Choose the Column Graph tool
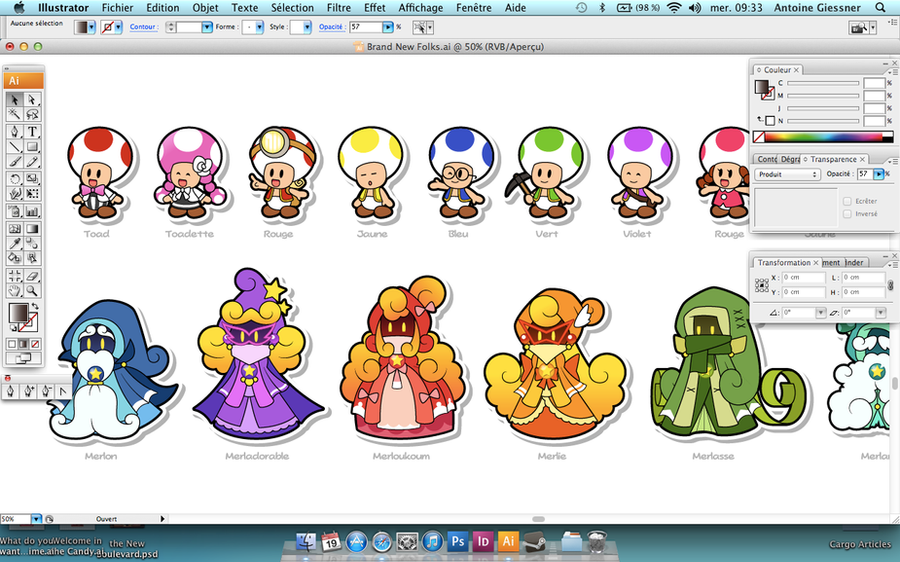Screen dimensions: 900x562 [x=32, y=212]
